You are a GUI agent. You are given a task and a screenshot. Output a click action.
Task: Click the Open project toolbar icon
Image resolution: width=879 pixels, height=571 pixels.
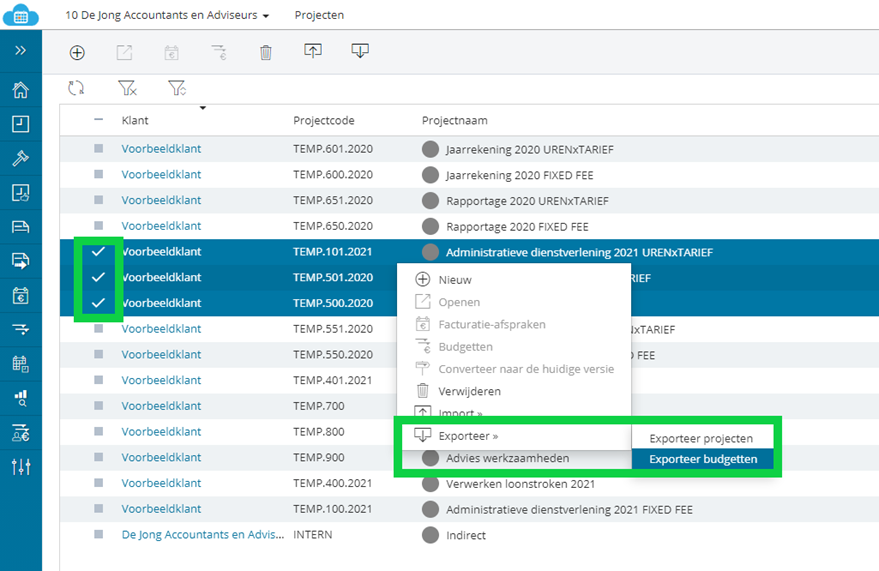[x=124, y=53]
